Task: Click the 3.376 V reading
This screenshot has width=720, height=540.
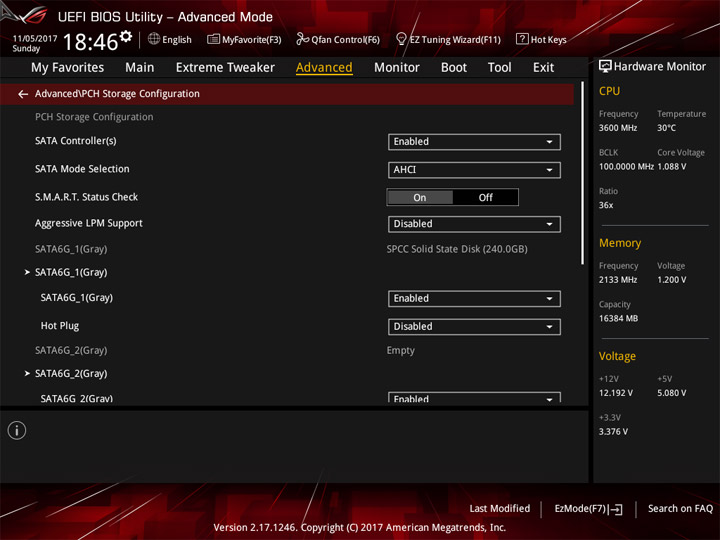Action: click(613, 432)
